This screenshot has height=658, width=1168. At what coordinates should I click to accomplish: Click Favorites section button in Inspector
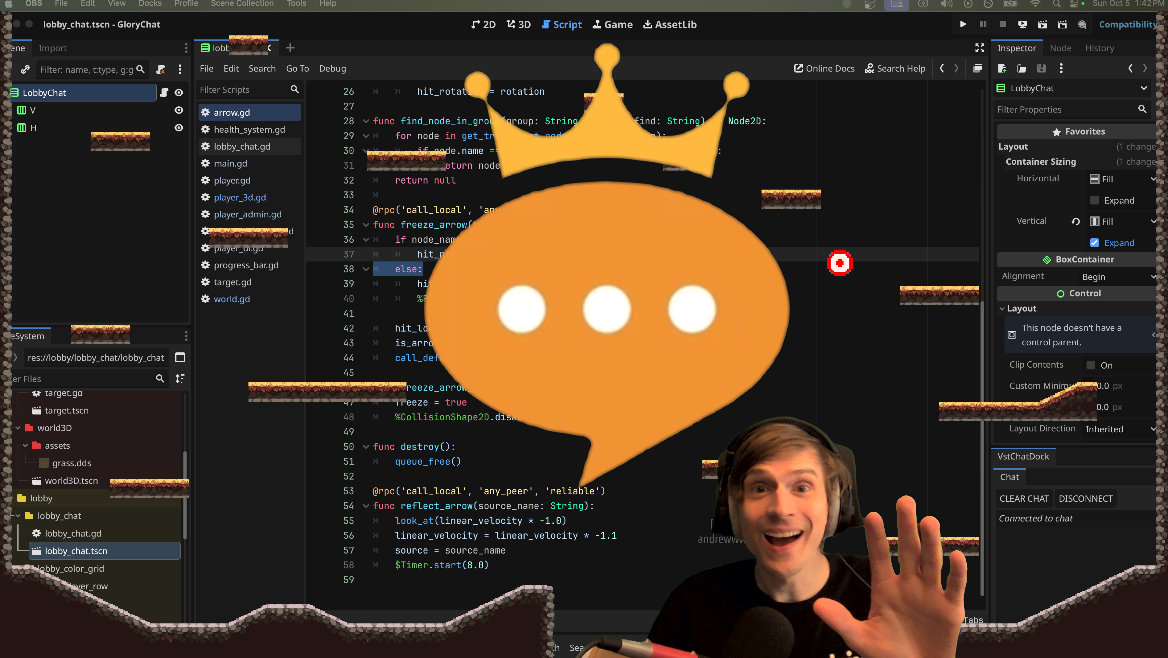[x=1077, y=131]
